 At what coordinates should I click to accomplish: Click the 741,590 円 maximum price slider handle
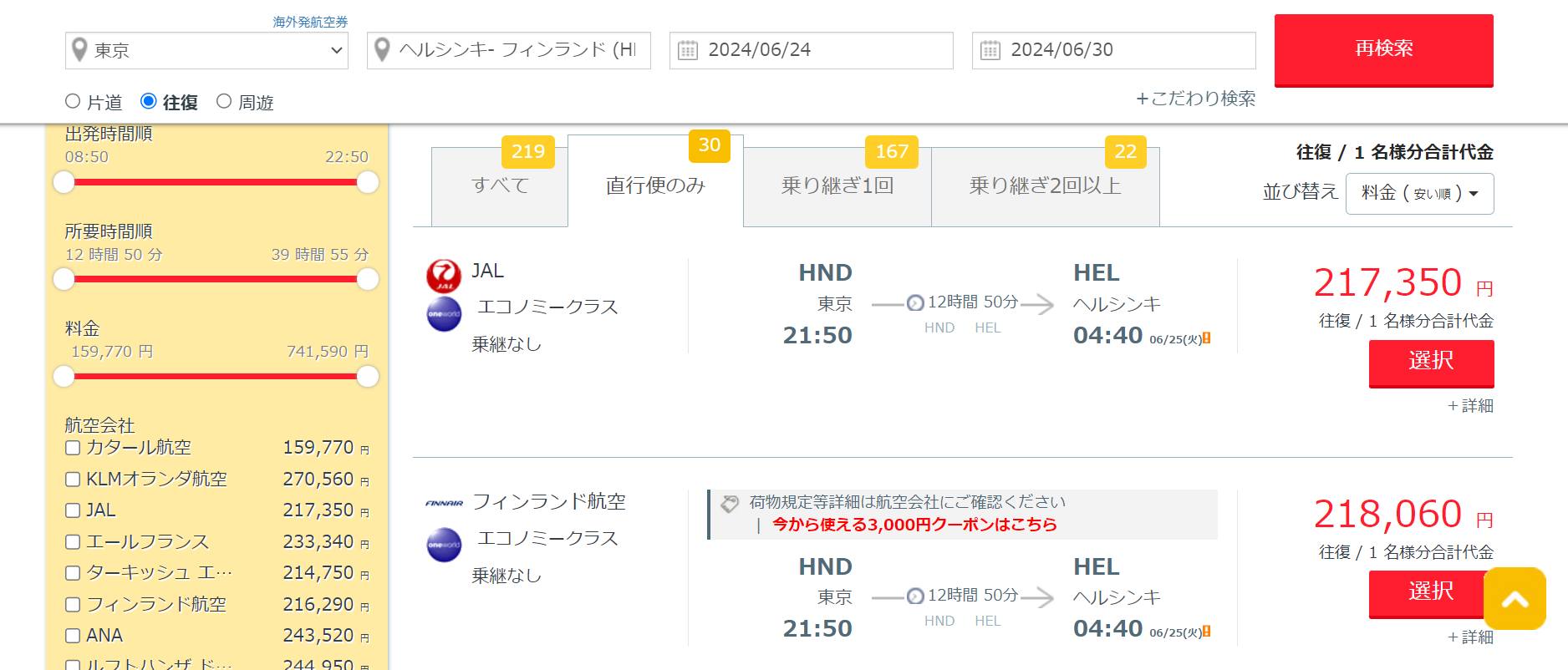pos(368,377)
